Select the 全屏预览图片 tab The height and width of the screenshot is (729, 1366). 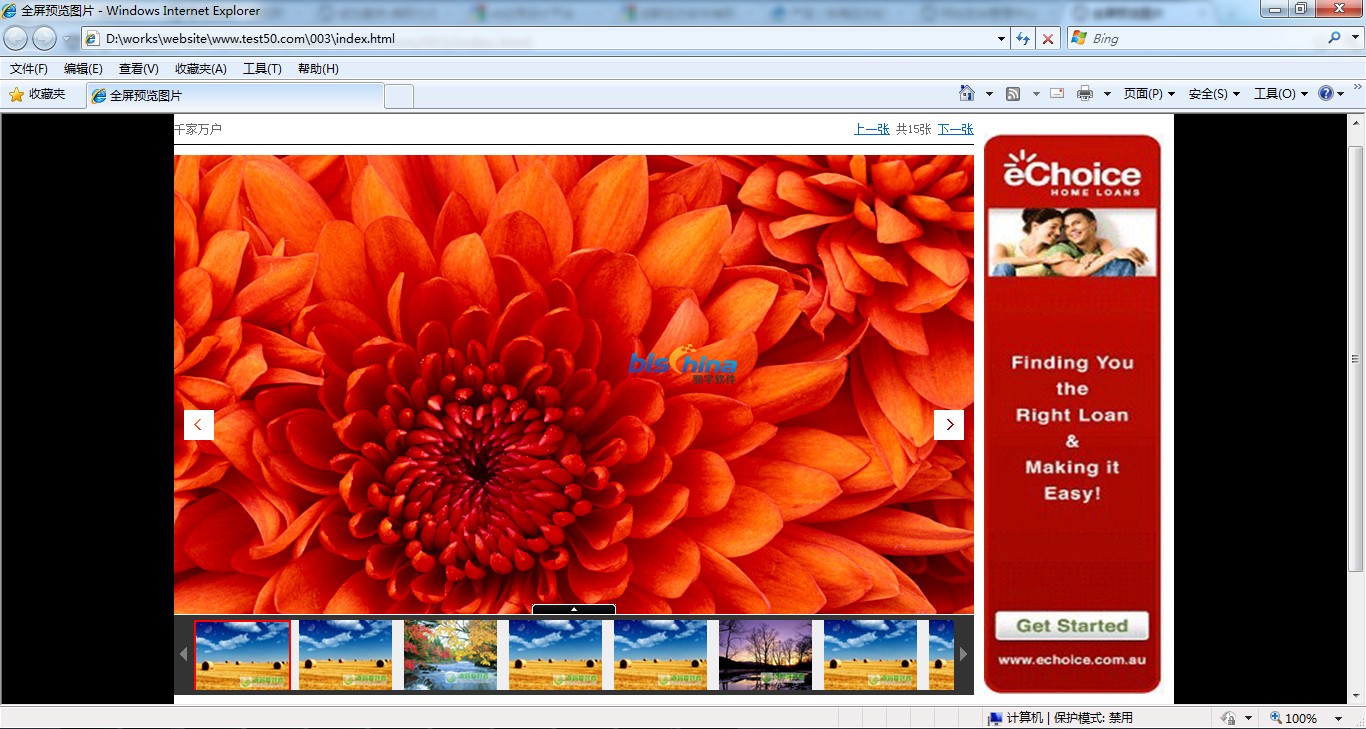pyautogui.click(x=236, y=96)
